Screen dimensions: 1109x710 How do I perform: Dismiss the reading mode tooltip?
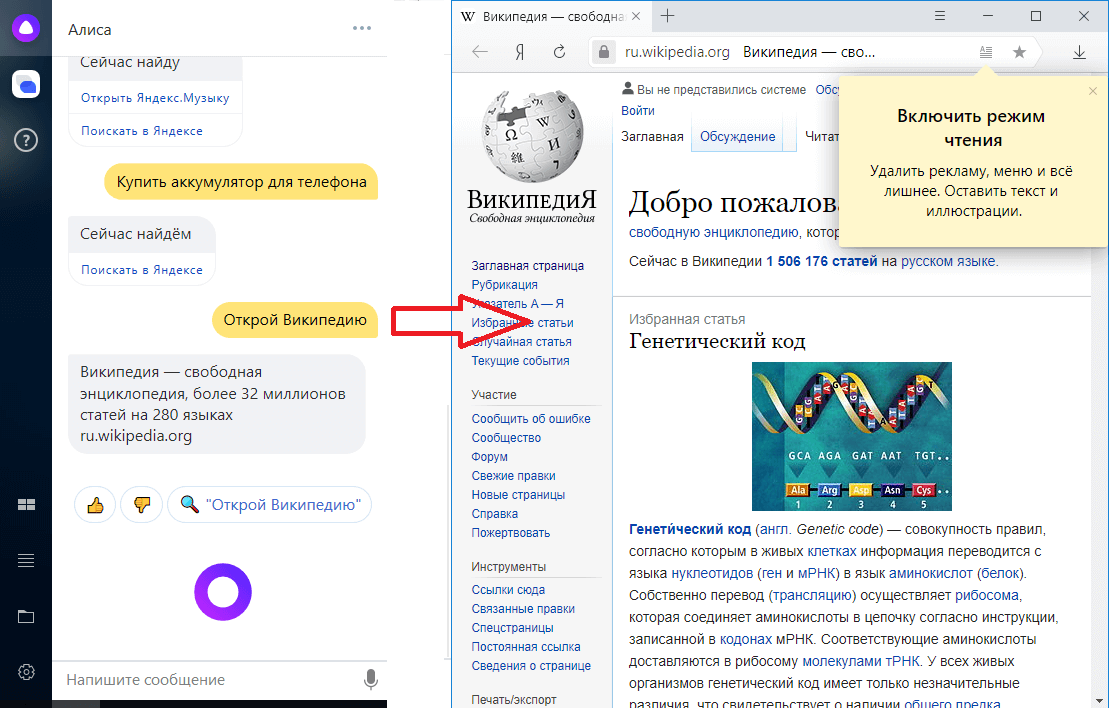pyautogui.click(x=1093, y=91)
